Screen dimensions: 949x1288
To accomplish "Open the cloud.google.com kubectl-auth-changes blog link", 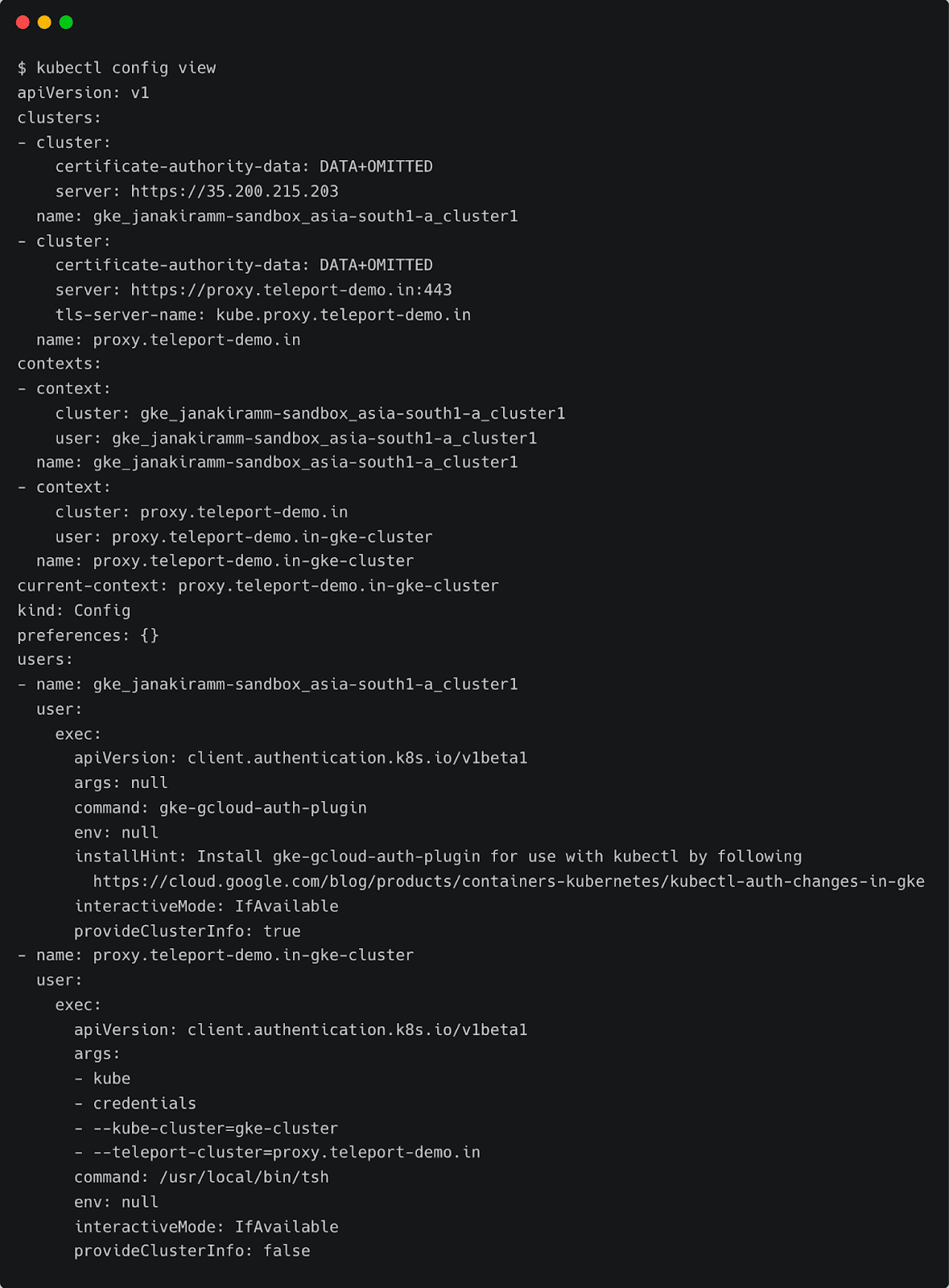I will coord(508,881).
